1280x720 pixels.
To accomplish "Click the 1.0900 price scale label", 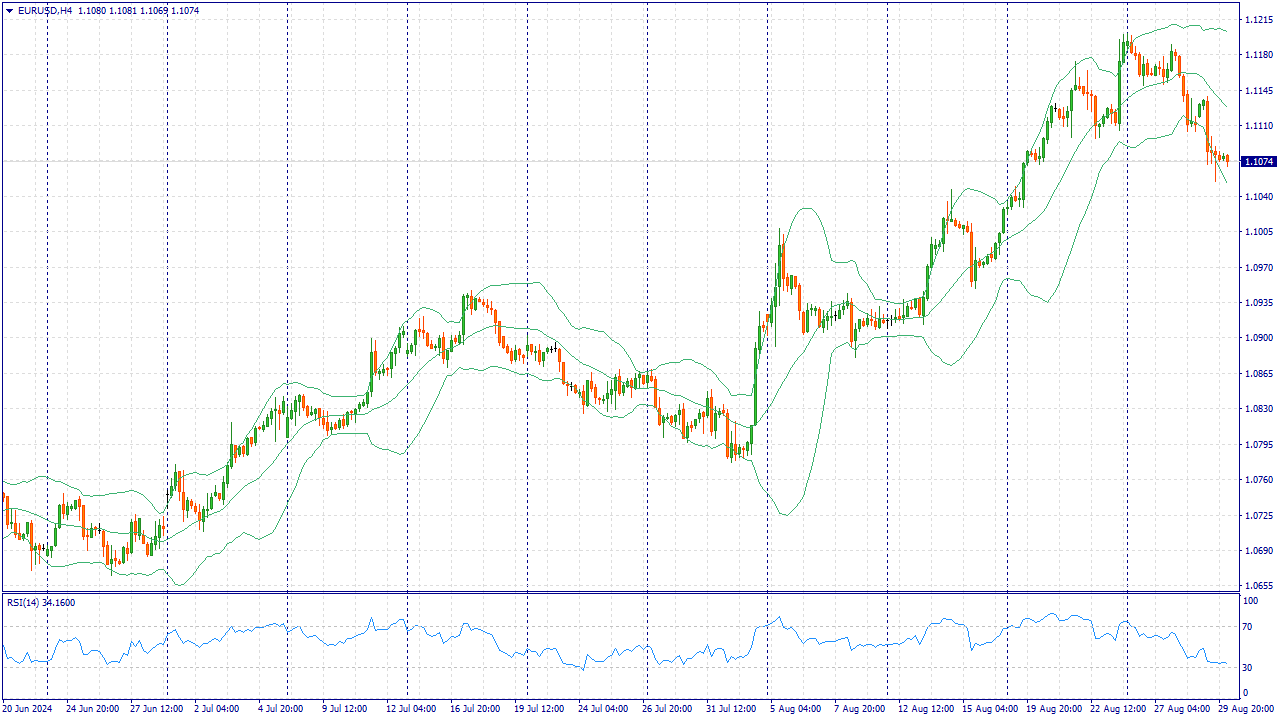I will (x=1258, y=338).
